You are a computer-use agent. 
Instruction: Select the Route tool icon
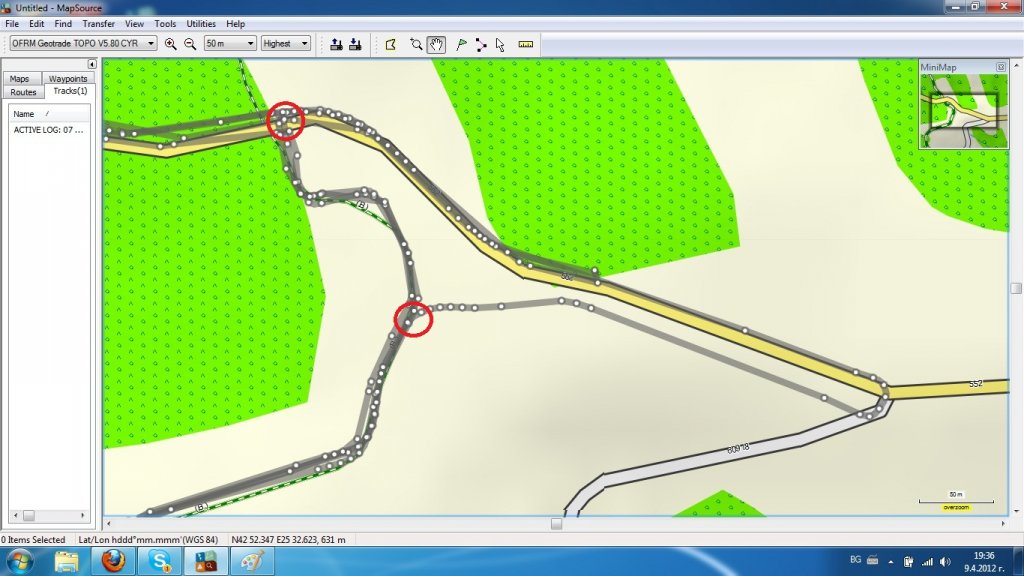click(481, 44)
